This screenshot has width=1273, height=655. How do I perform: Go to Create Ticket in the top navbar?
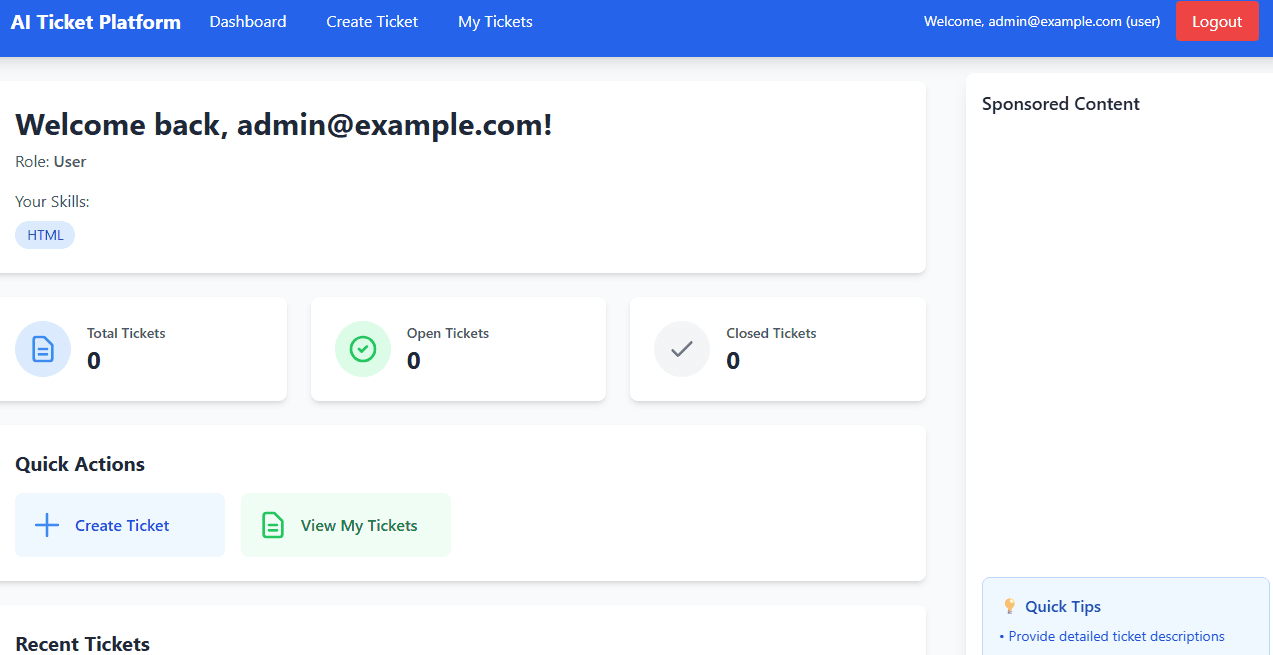pos(372,22)
